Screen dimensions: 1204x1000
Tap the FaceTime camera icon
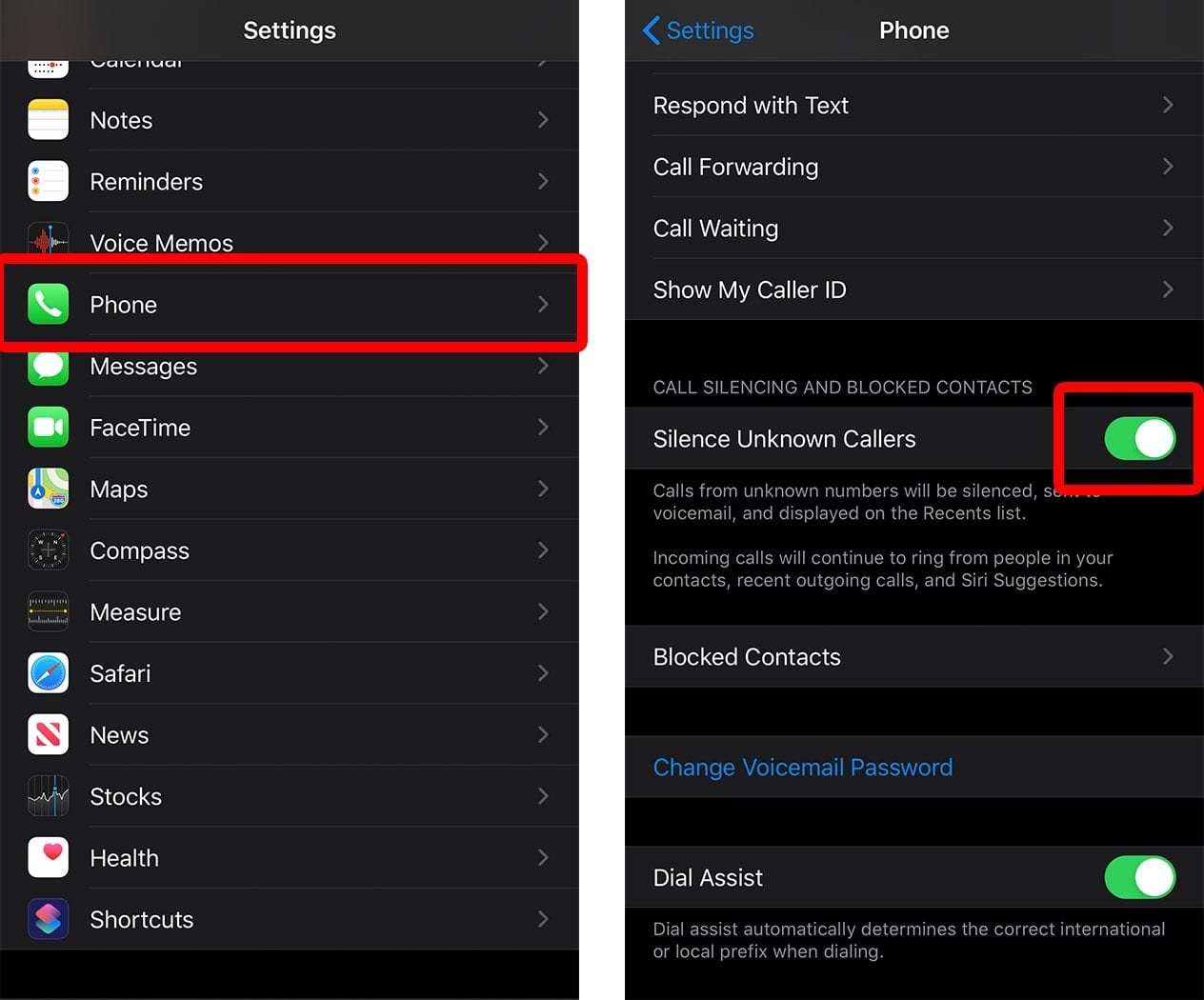click(x=48, y=428)
